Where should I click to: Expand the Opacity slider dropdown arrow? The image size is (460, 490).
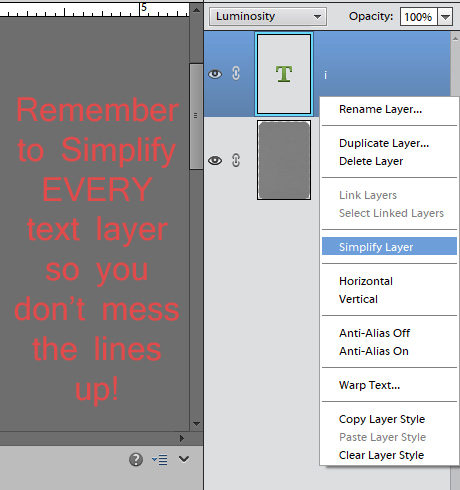446,17
